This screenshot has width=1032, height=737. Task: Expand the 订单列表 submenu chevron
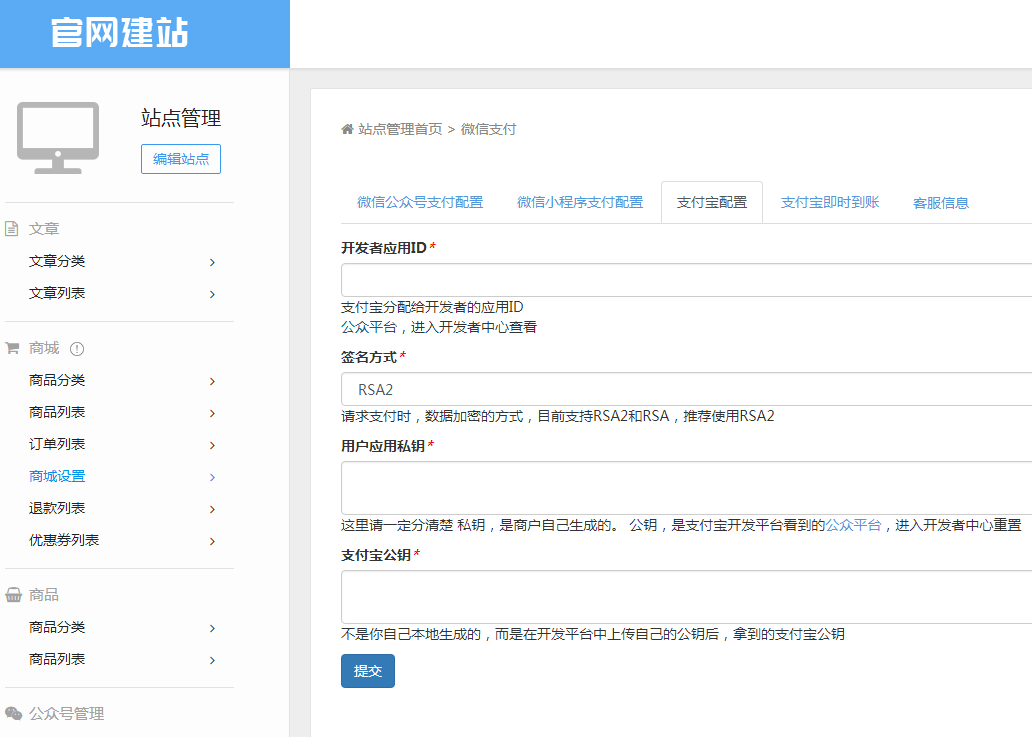[x=211, y=445]
